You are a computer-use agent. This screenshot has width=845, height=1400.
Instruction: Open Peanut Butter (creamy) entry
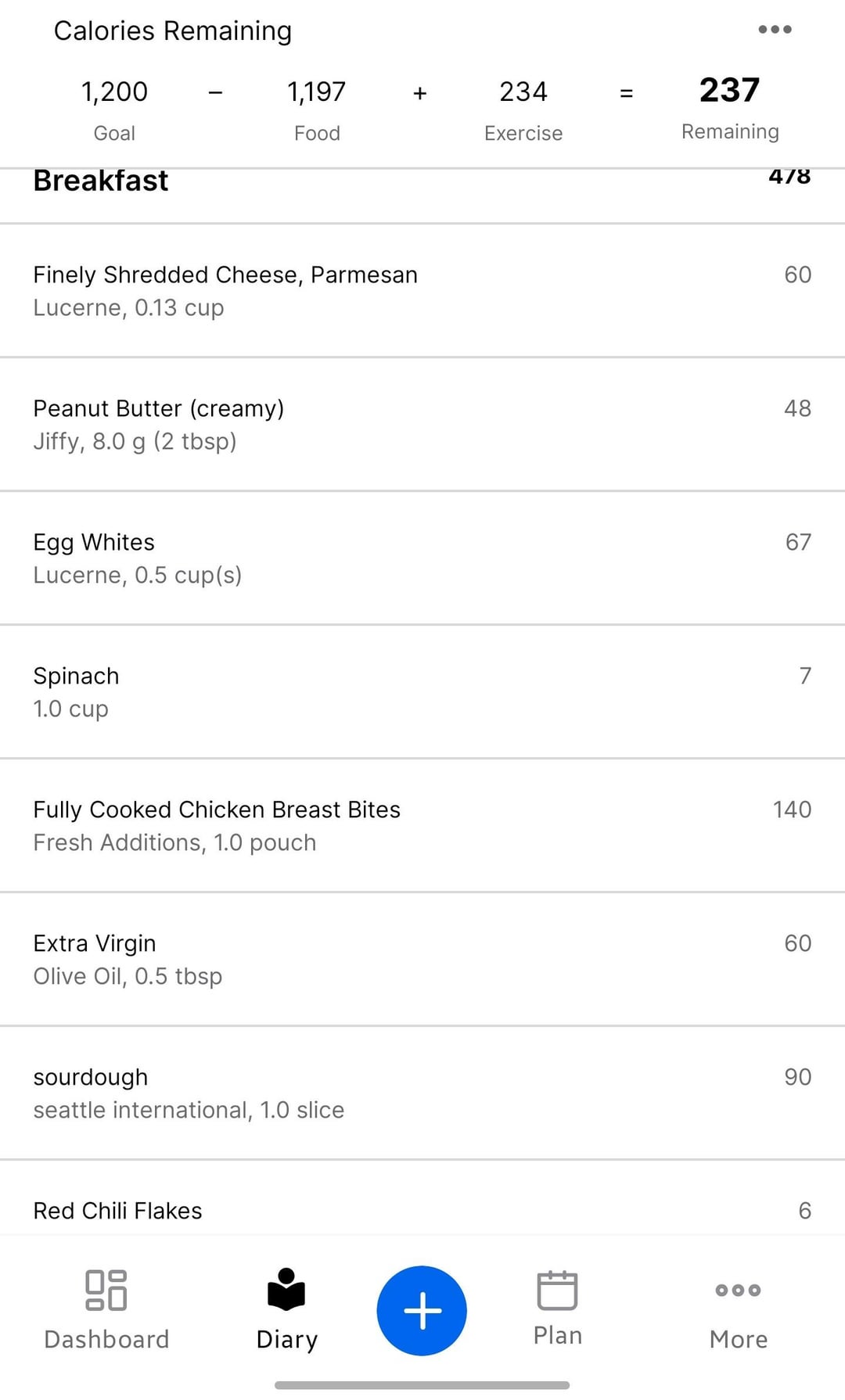pos(159,424)
